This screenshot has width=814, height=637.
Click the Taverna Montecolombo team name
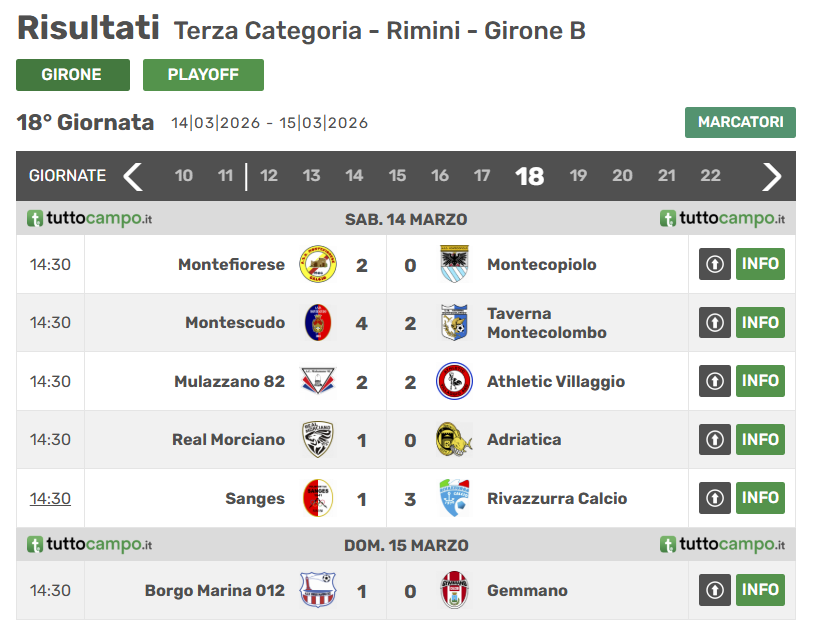pos(546,323)
